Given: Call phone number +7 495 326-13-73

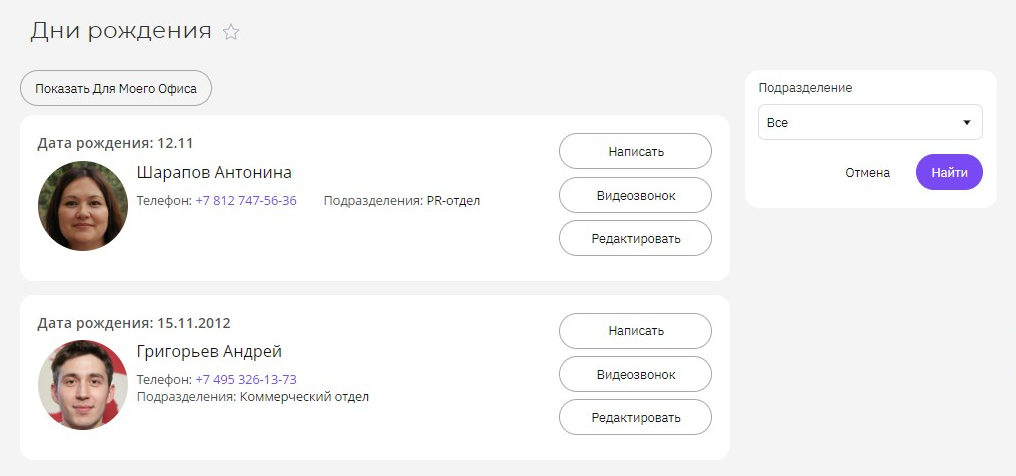Looking at the screenshot, I should tap(246, 380).
